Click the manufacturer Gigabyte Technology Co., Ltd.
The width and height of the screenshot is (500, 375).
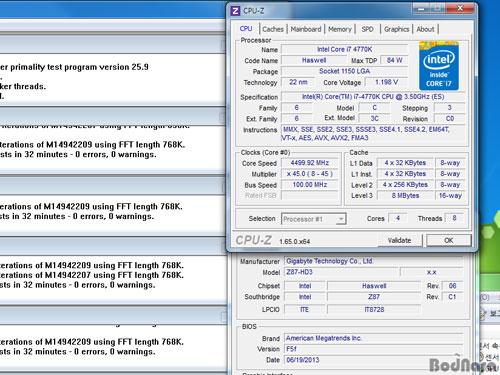(x=373, y=261)
